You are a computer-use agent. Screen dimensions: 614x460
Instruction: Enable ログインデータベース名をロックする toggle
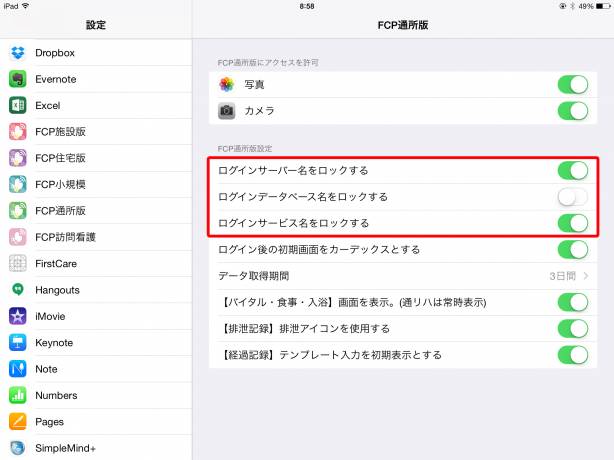[x=572, y=197]
